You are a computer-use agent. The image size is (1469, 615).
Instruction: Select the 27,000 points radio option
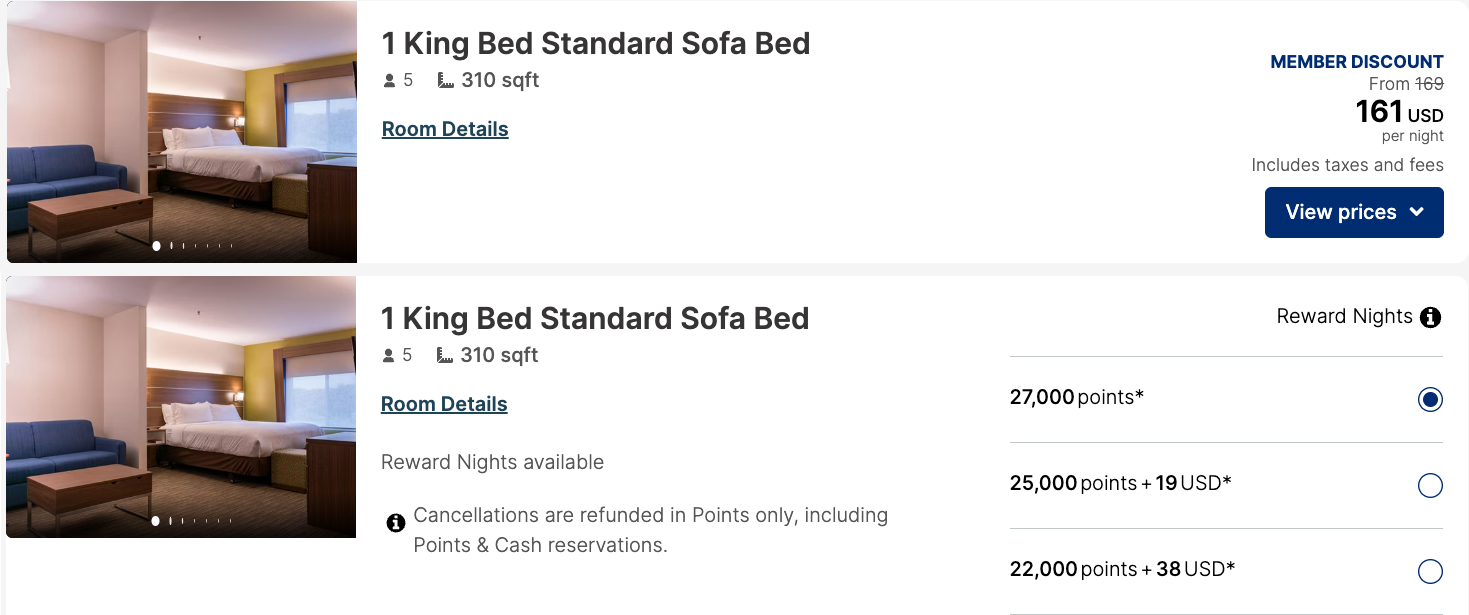1430,400
